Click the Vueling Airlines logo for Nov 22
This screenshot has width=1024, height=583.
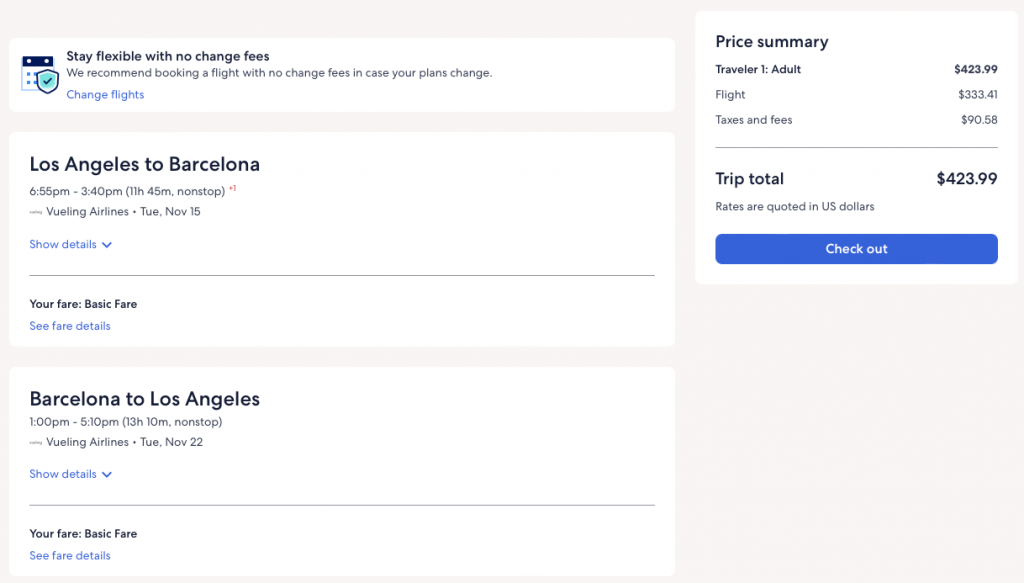[x=36, y=442]
